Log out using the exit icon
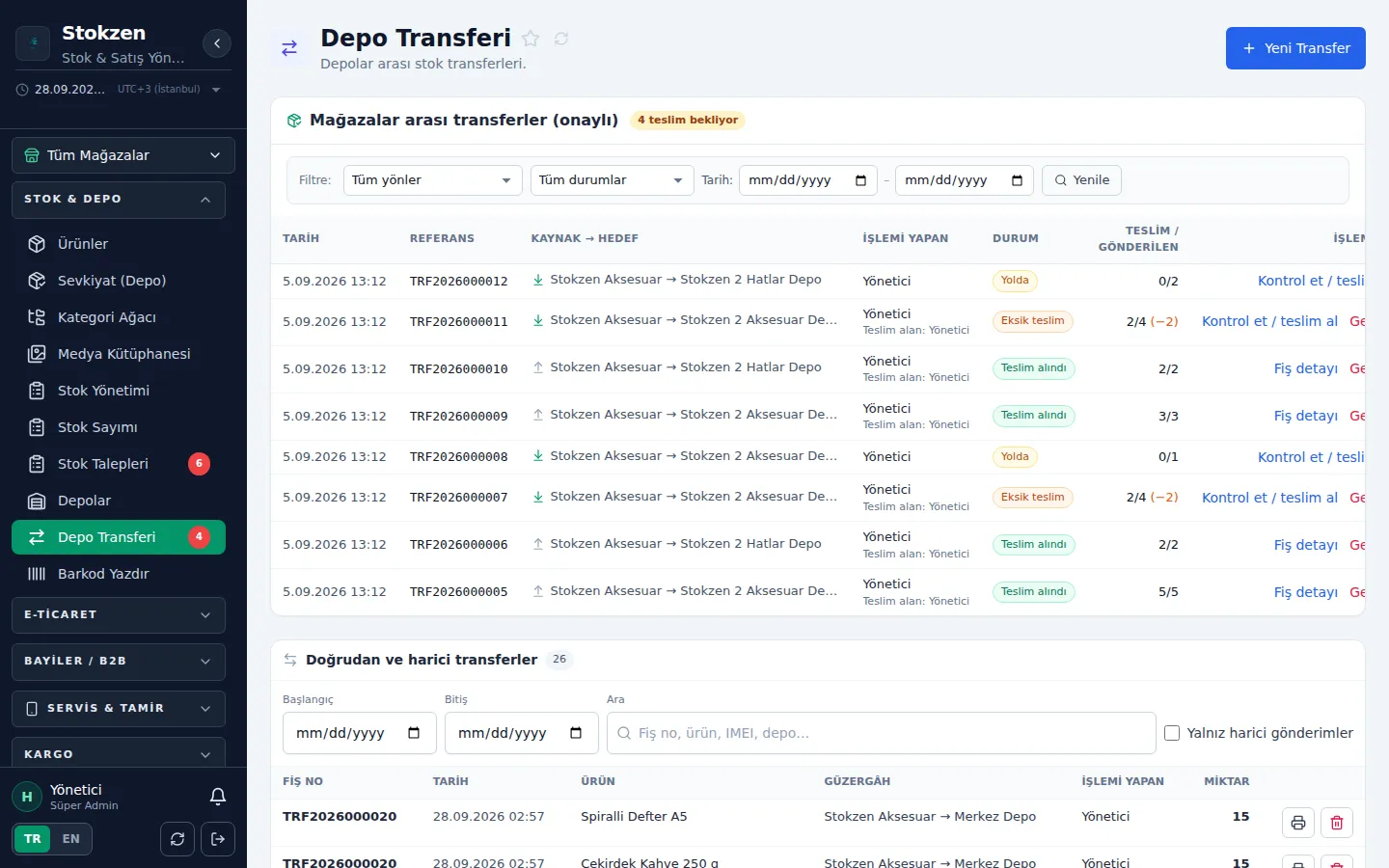This screenshot has height=868, width=1389. pyautogui.click(x=218, y=839)
